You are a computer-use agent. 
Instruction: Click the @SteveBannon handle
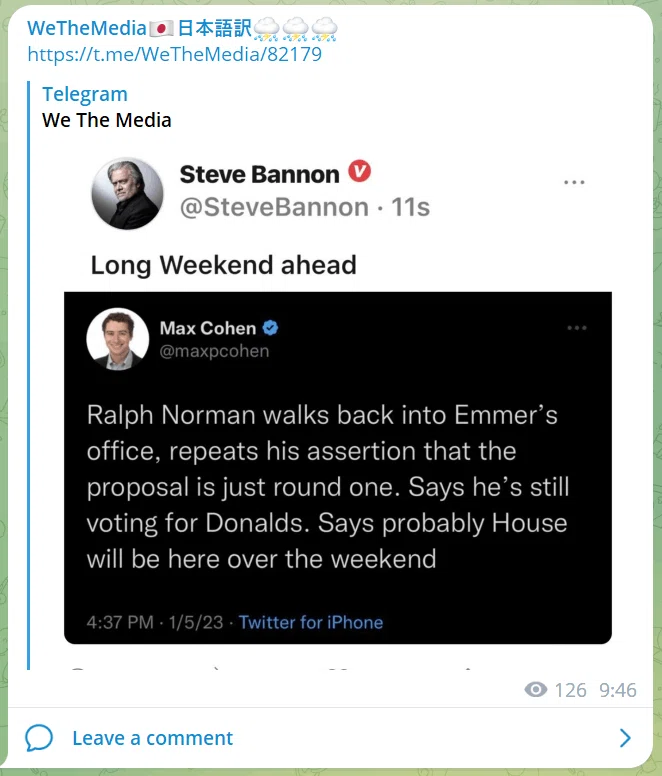(x=274, y=207)
